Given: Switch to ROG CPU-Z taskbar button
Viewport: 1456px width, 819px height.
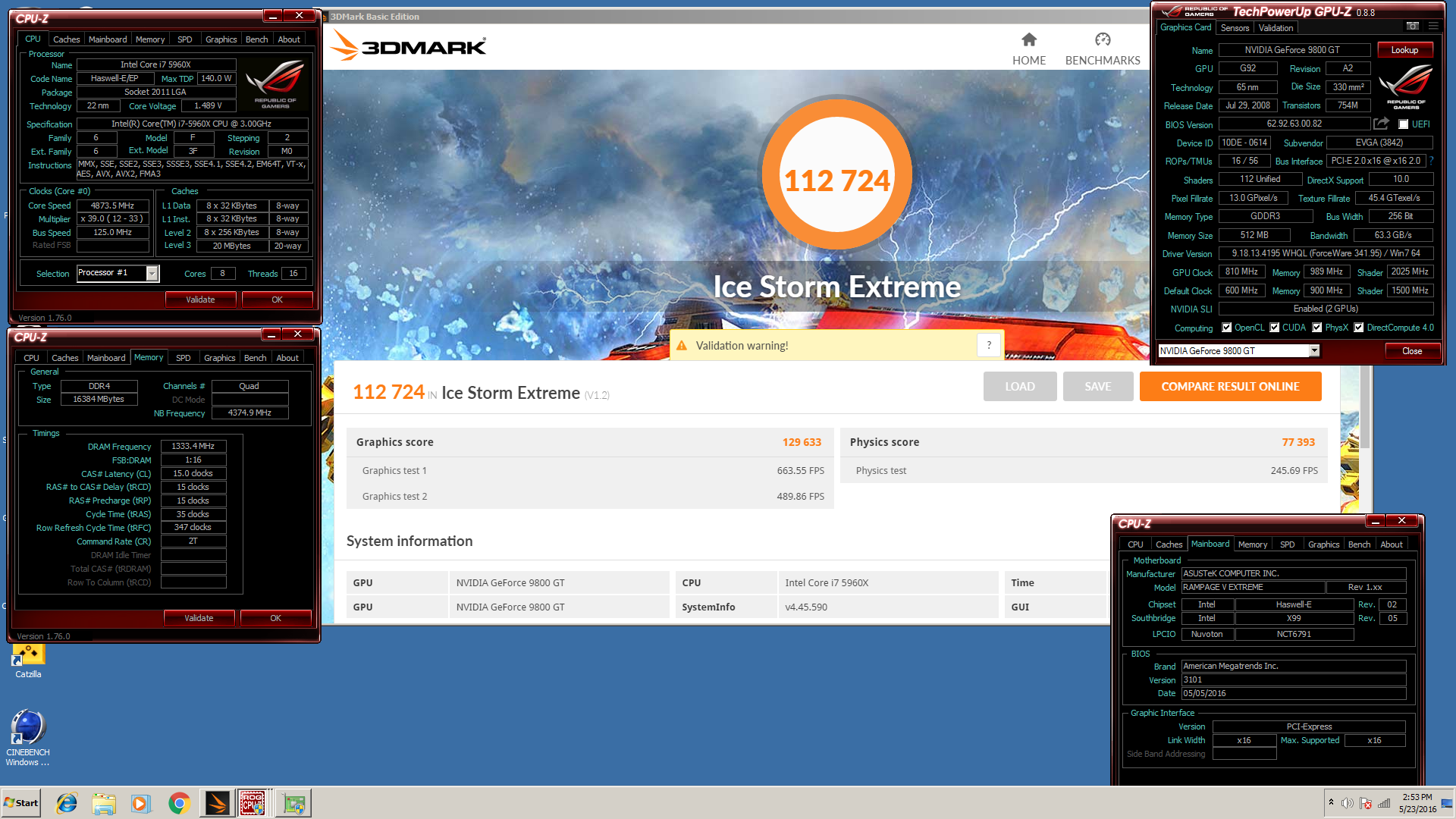Looking at the screenshot, I should (x=253, y=803).
